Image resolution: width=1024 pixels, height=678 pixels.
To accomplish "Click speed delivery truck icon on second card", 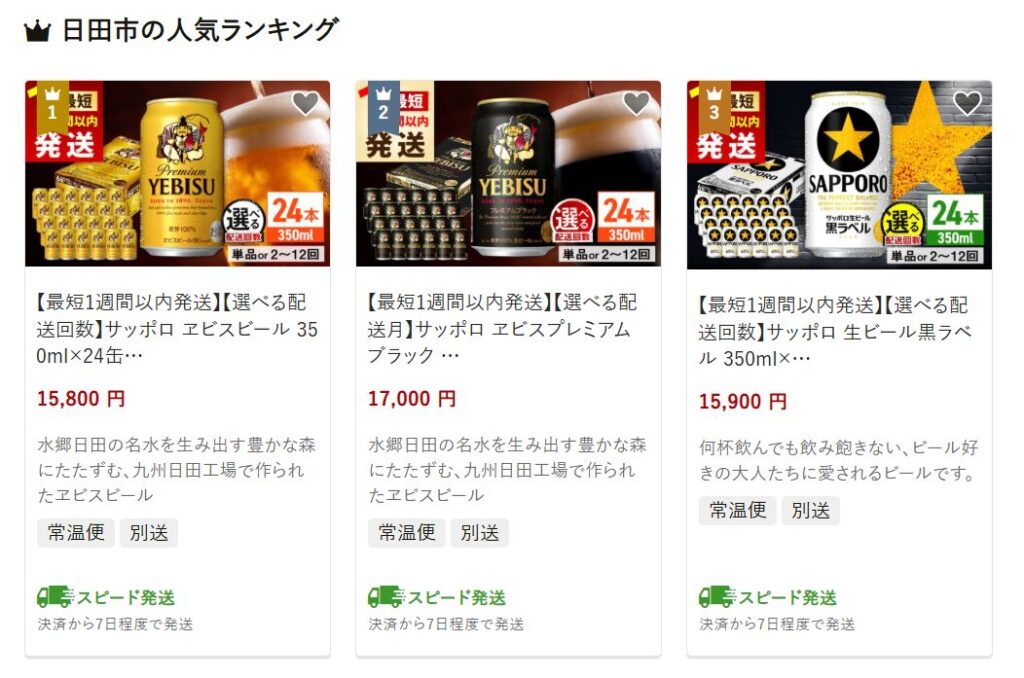I will point(387,596).
